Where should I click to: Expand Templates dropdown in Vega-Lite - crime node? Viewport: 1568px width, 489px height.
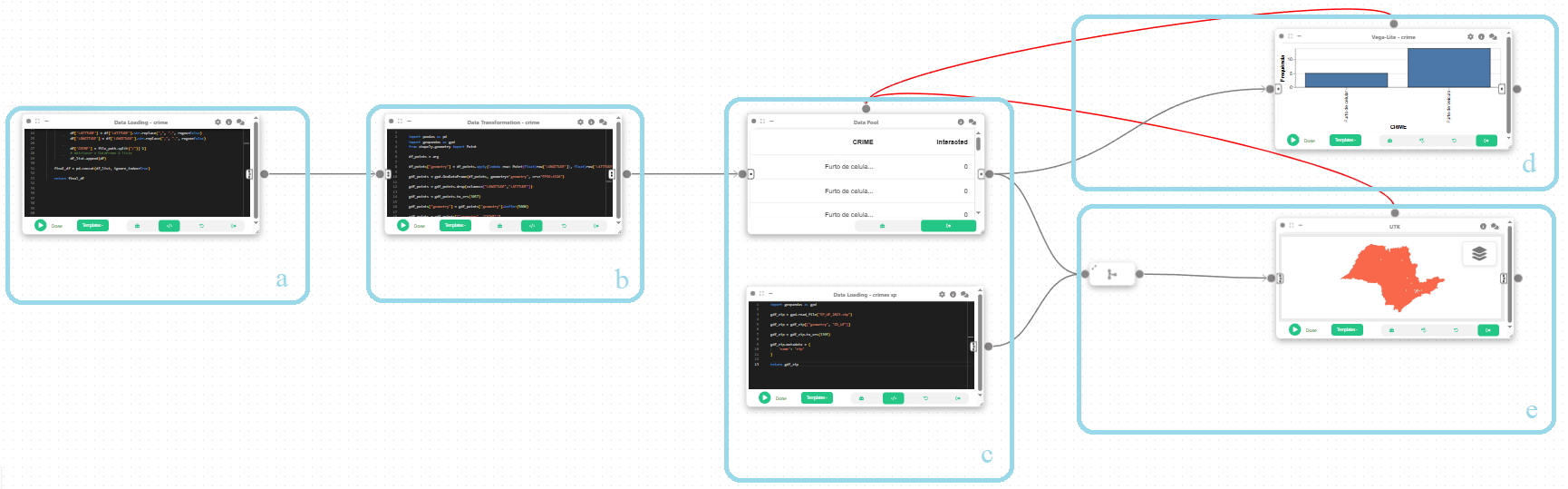pyautogui.click(x=1345, y=140)
